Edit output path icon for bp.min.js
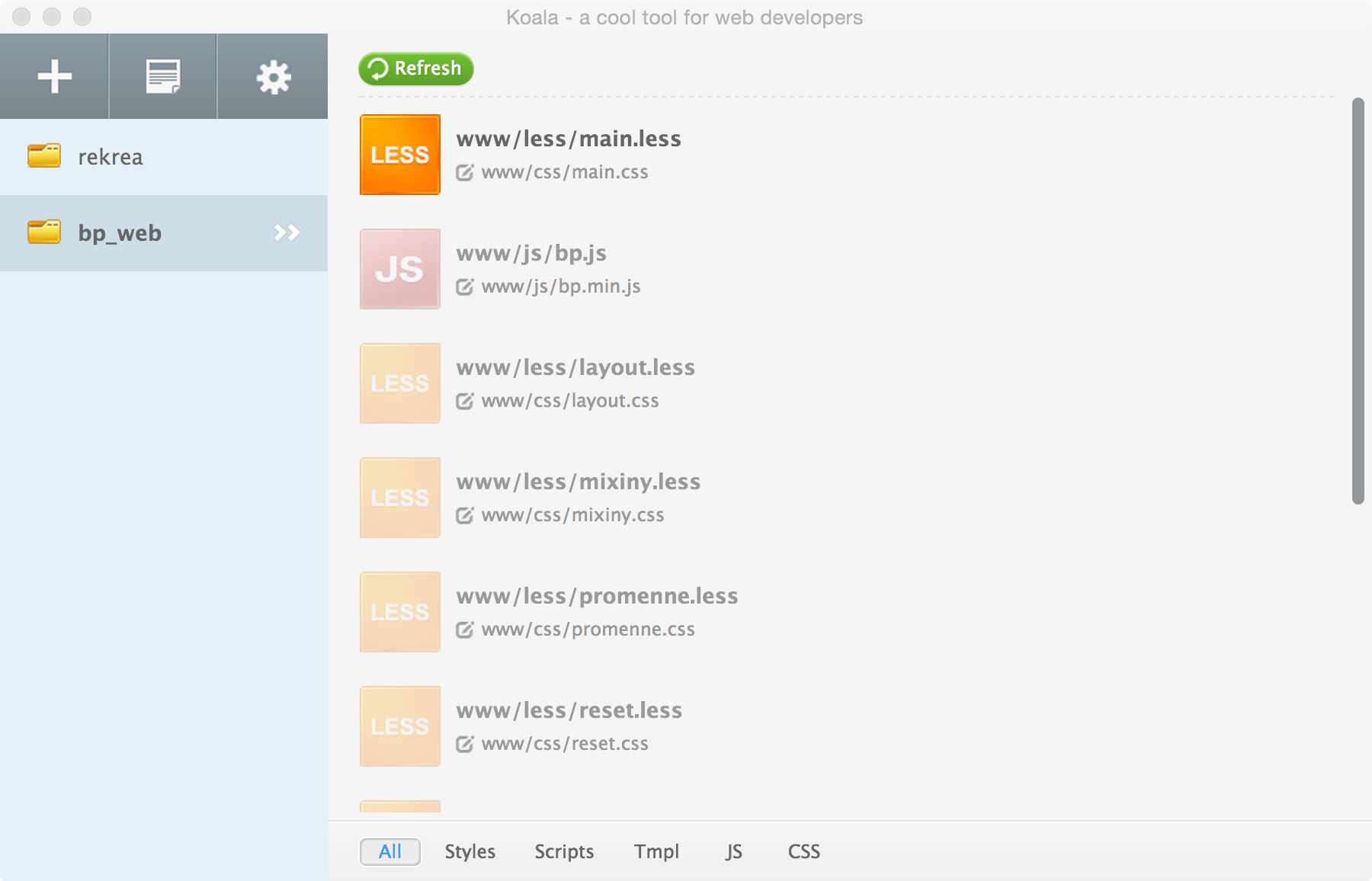Screen dimensions: 1372x881 point(464,287)
